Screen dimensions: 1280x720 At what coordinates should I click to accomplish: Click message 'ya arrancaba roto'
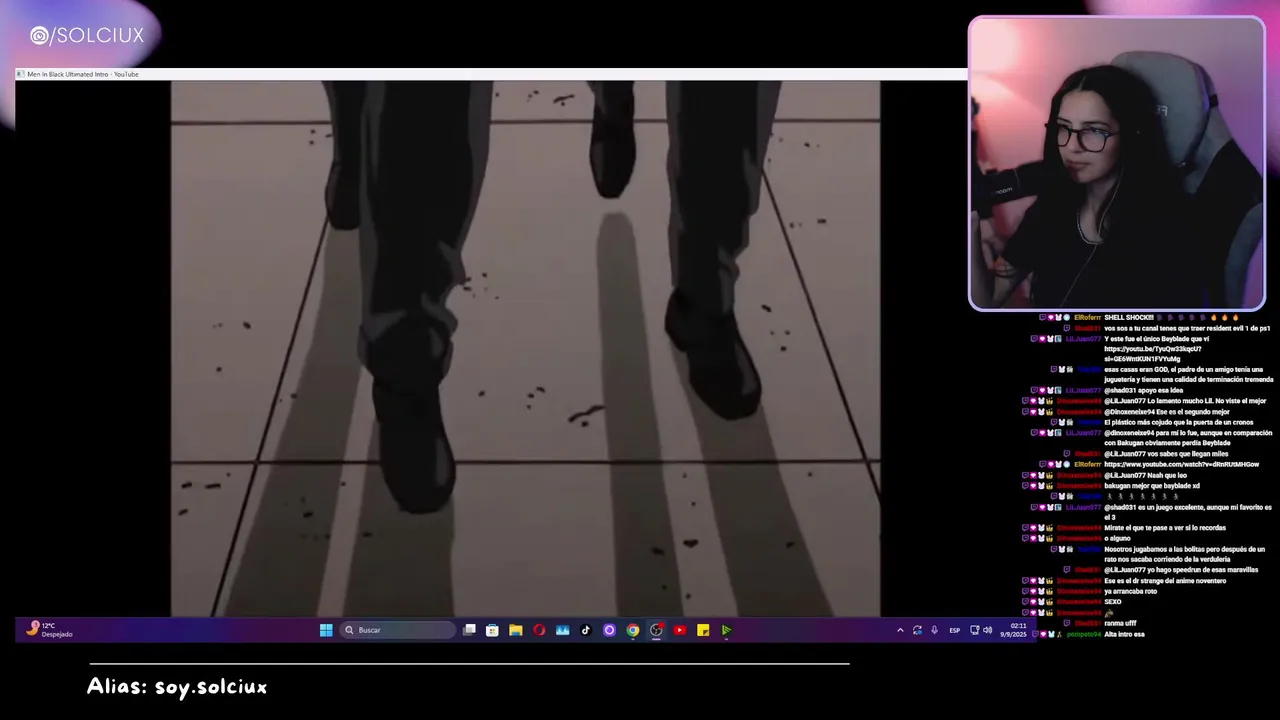(x=1130, y=591)
